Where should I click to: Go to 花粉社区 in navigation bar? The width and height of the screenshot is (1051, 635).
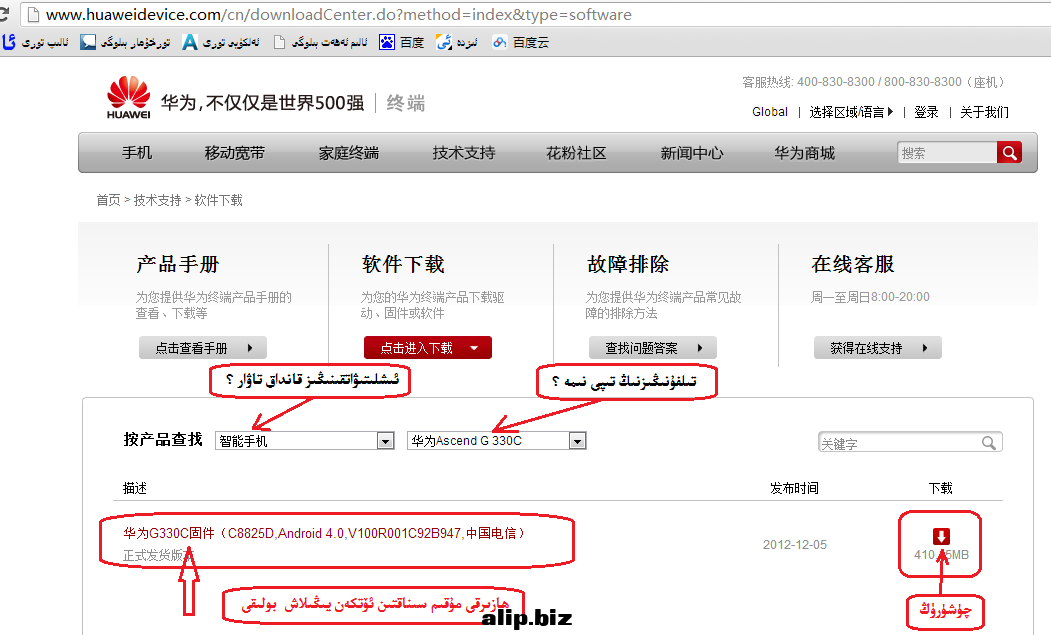pyautogui.click(x=576, y=153)
